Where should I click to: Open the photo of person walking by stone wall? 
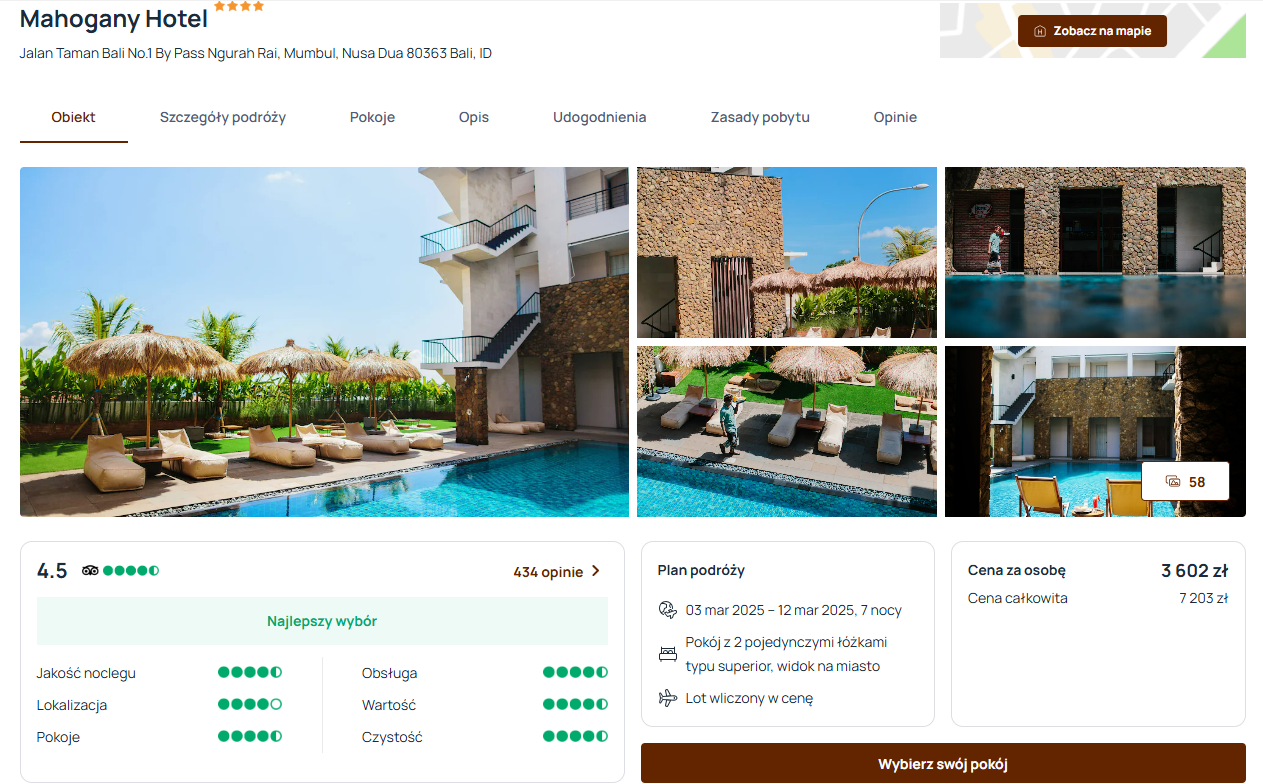click(x=1095, y=252)
